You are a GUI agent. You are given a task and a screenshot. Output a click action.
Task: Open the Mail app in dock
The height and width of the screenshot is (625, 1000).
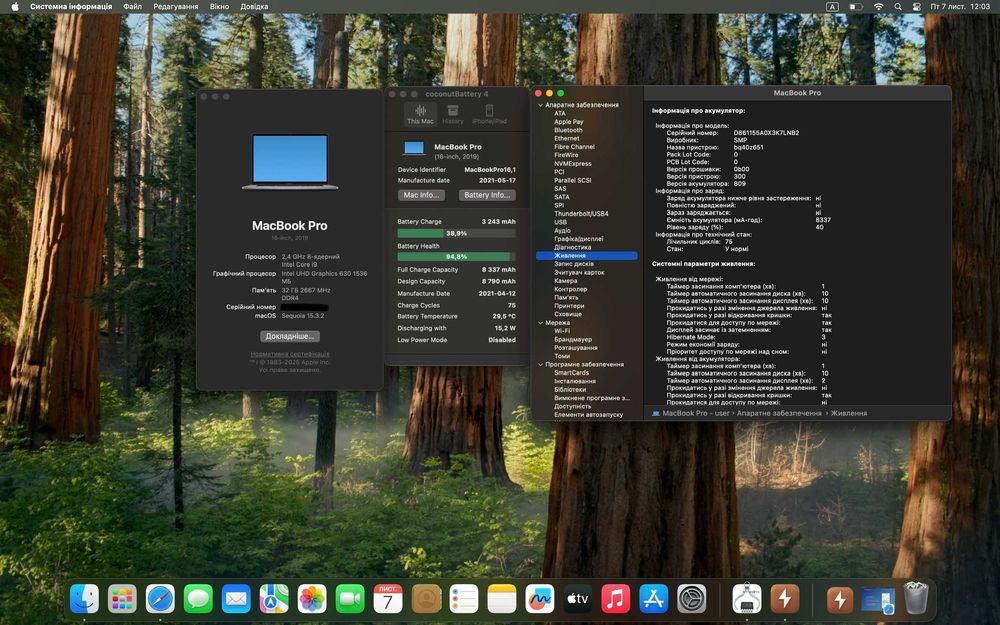coord(236,599)
